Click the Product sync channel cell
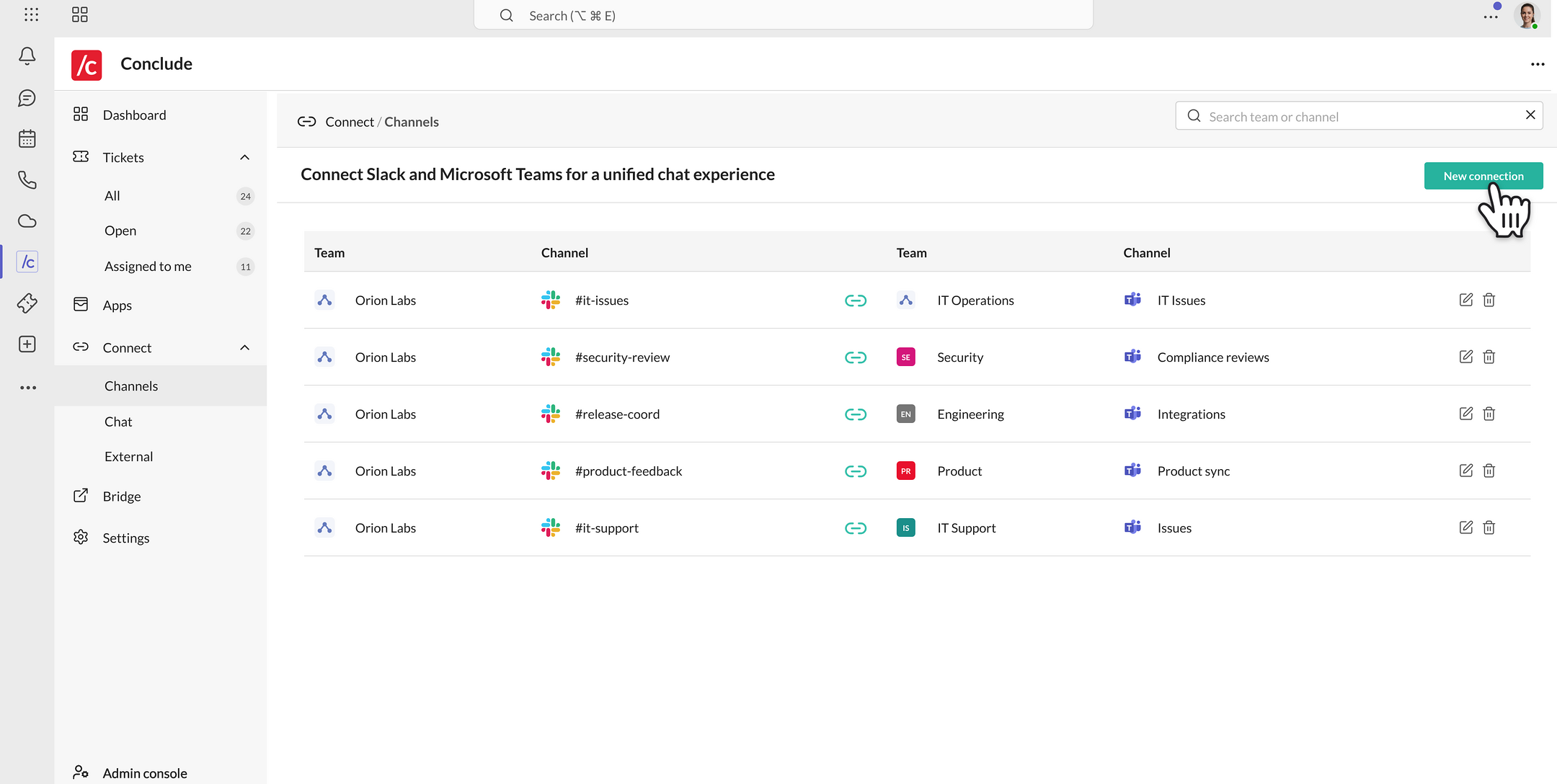Screen dimensions: 1557x784 click(x=1194, y=471)
